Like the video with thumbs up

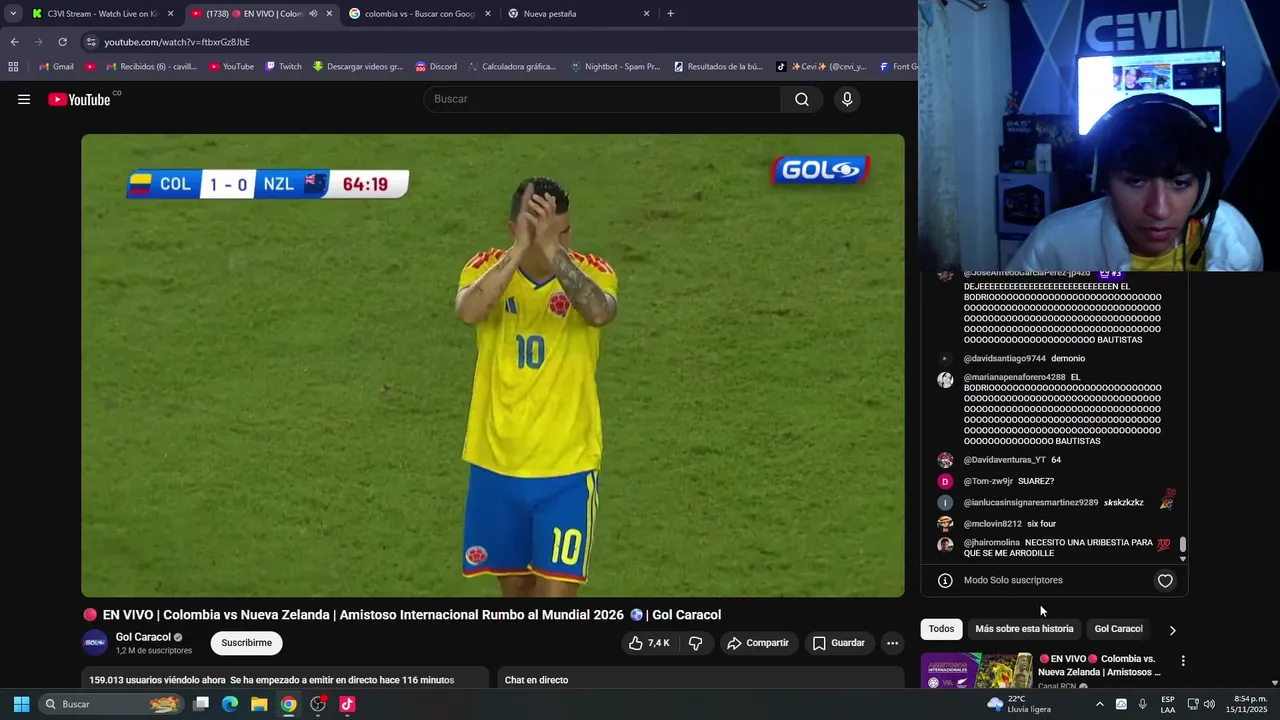click(649, 643)
